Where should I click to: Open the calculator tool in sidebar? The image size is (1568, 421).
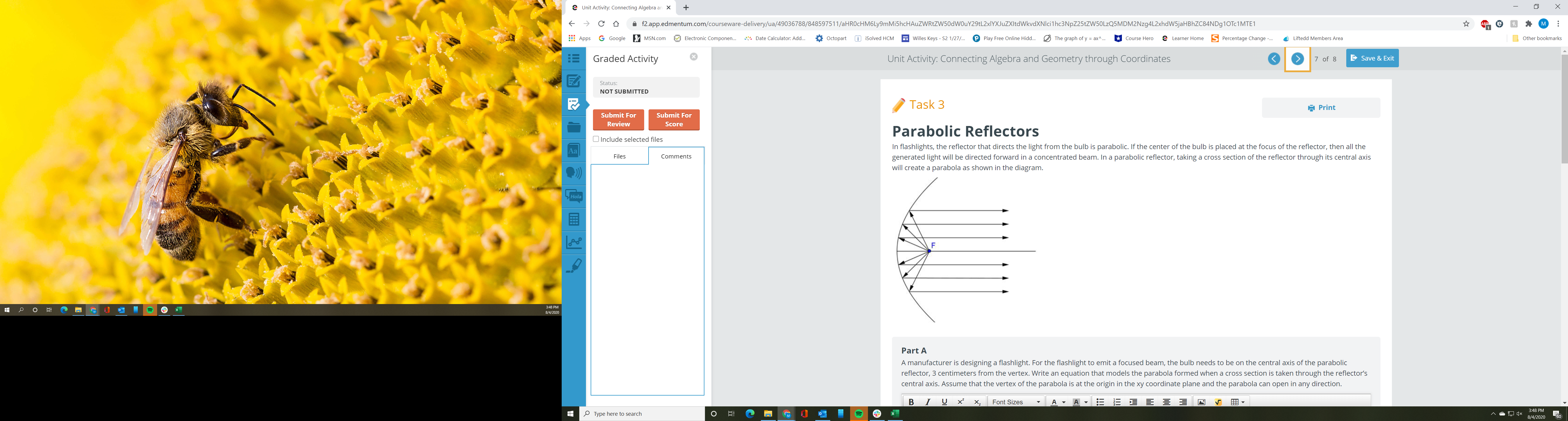click(573, 219)
